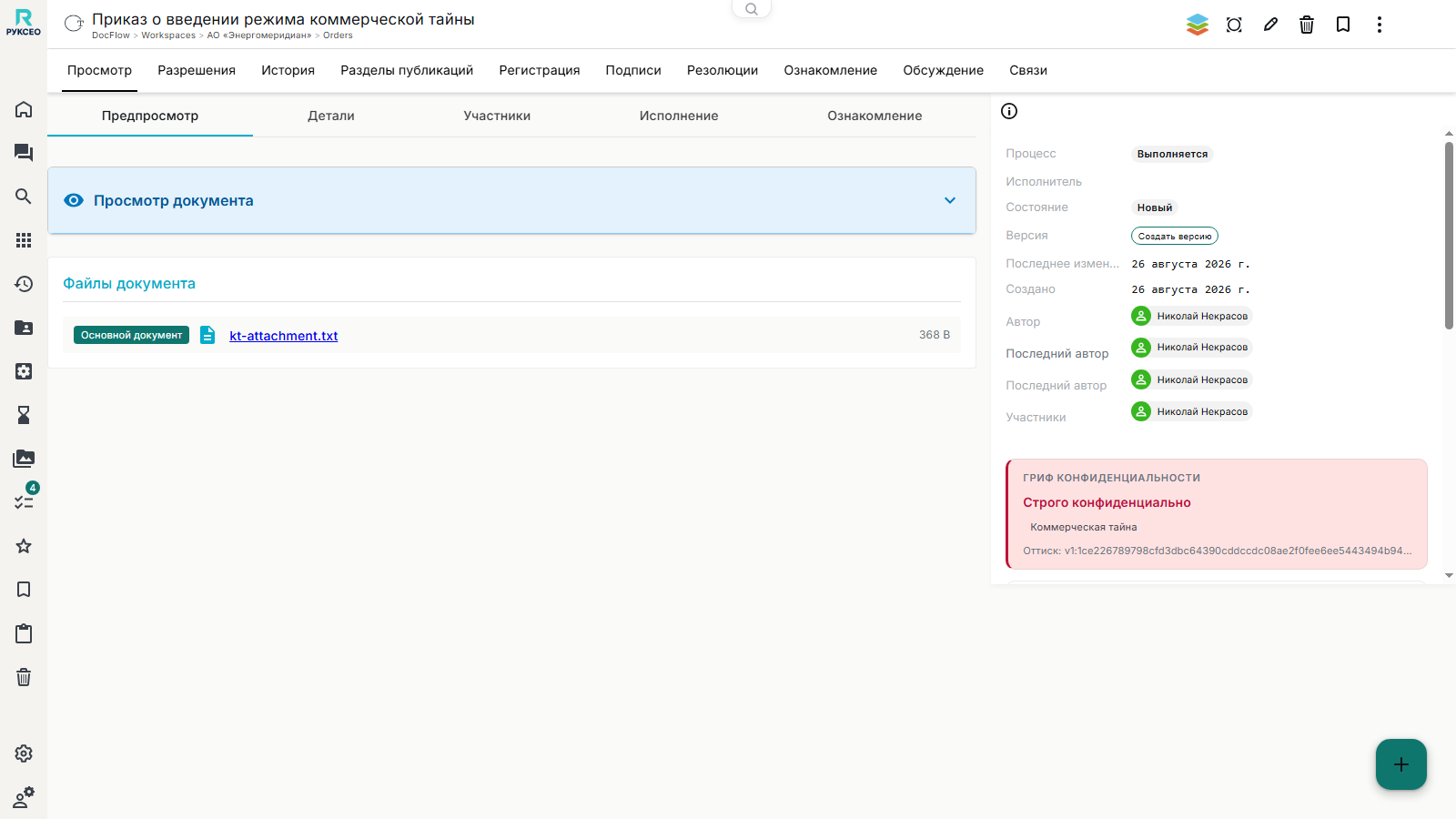Image resolution: width=1456 pixels, height=819 pixels.
Task: Open the Orders breadcrumb link
Action: pos(338,35)
